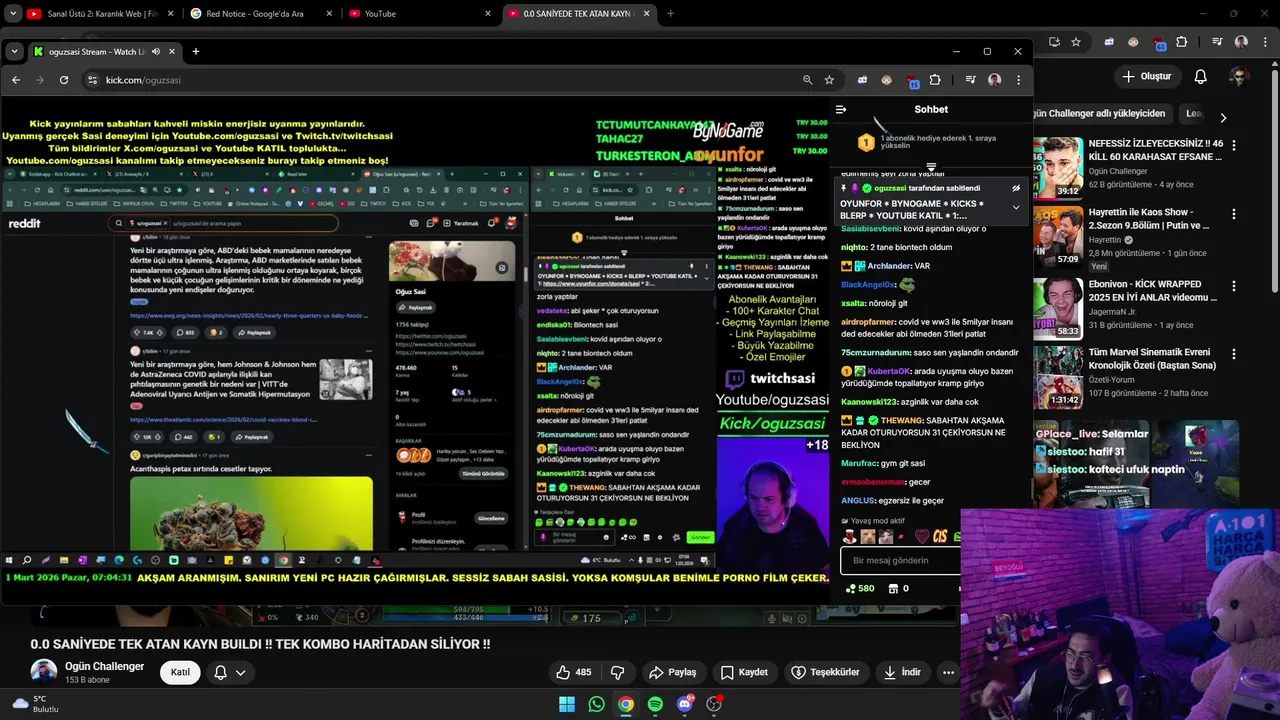
Task: Open WhatsApp from the taskbar
Action: coord(596,704)
